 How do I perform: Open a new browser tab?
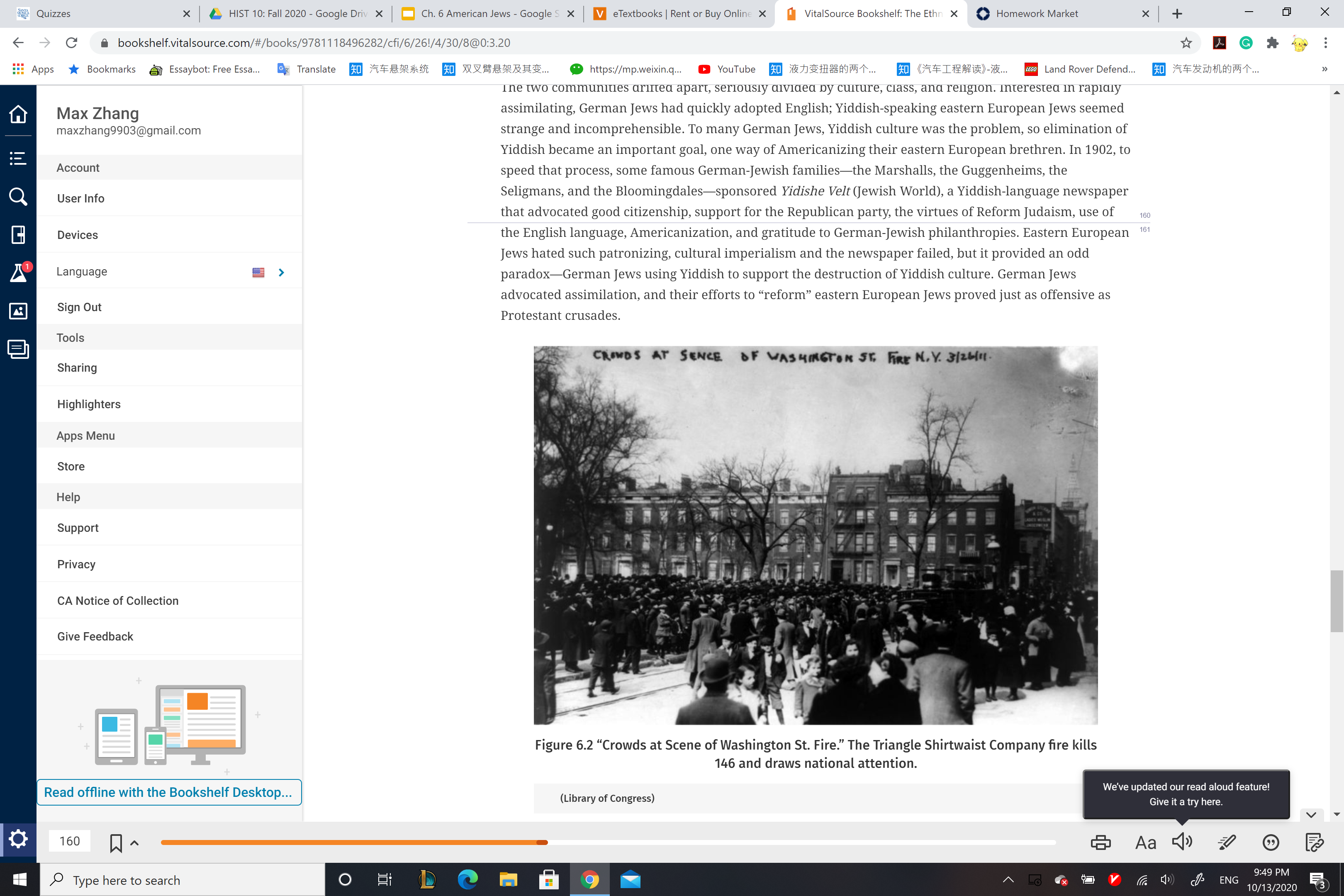(1177, 14)
